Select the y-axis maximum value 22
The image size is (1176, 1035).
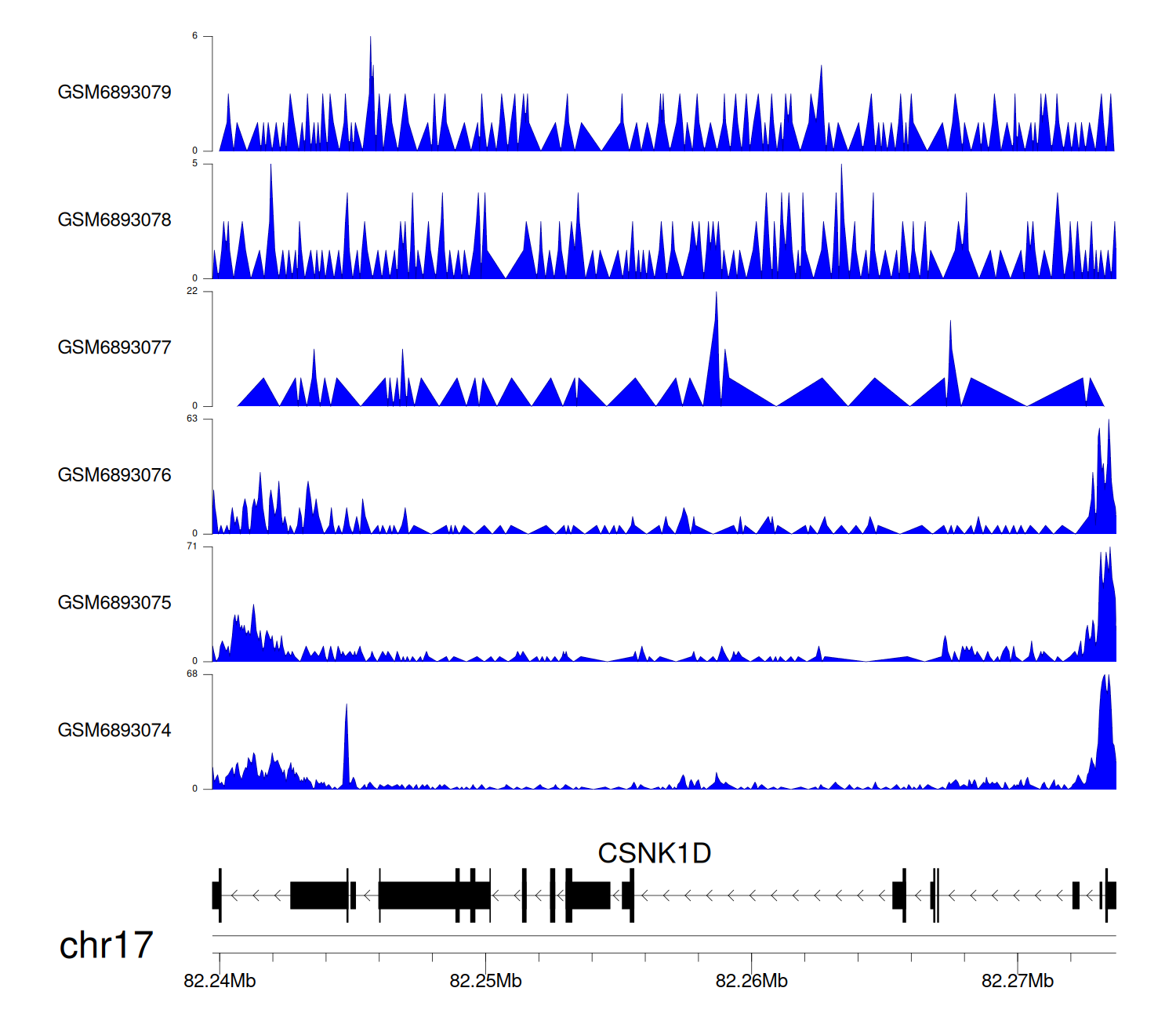coord(192,291)
